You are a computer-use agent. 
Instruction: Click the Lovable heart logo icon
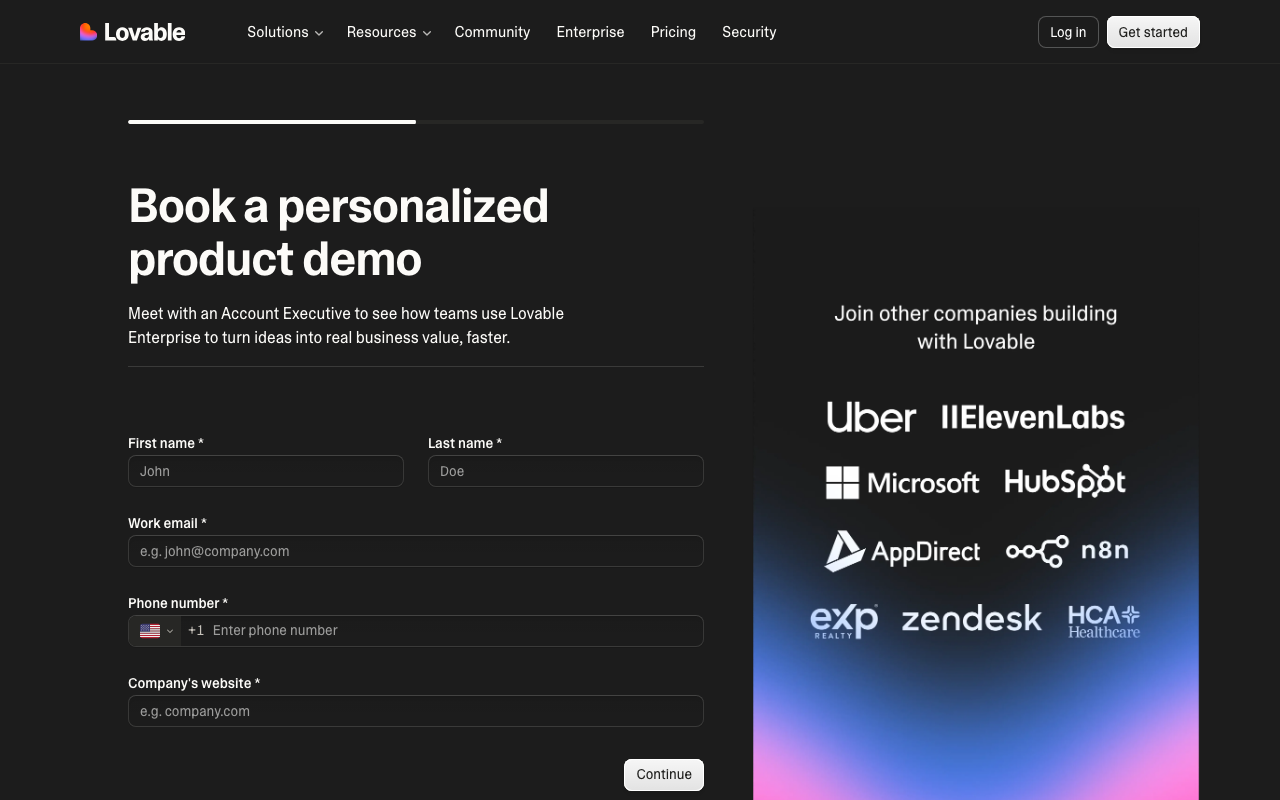(x=88, y=32)
